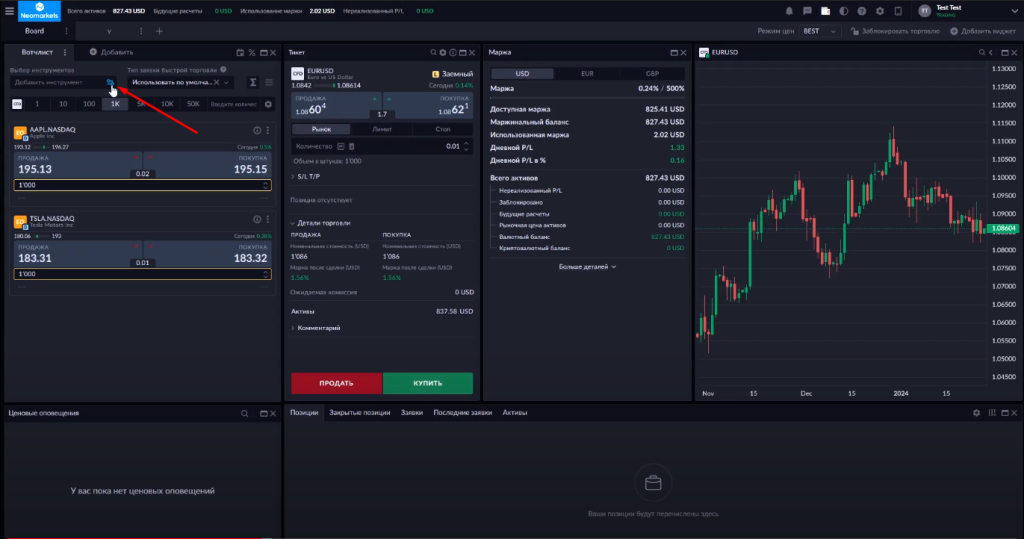Open notifications bell icon

click(x=789, y=11)
